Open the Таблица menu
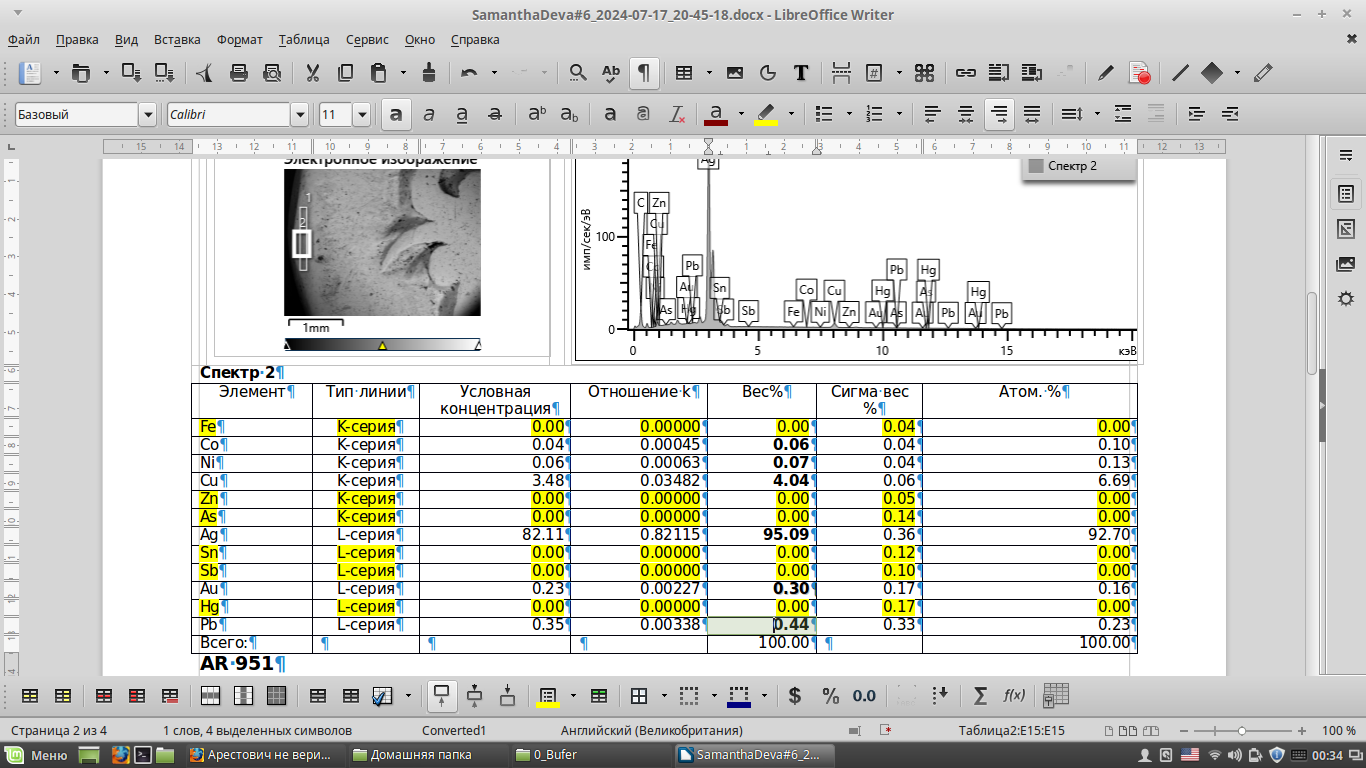Image resolution: width=1366 pixels, height=768 pixels. [x=304, y=40]
